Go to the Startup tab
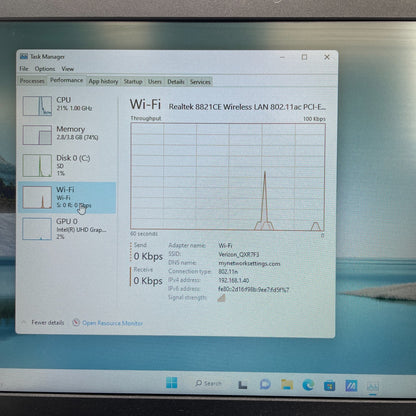Image resolution: width=416 pixels, height=416 pixels. point(133,82)
